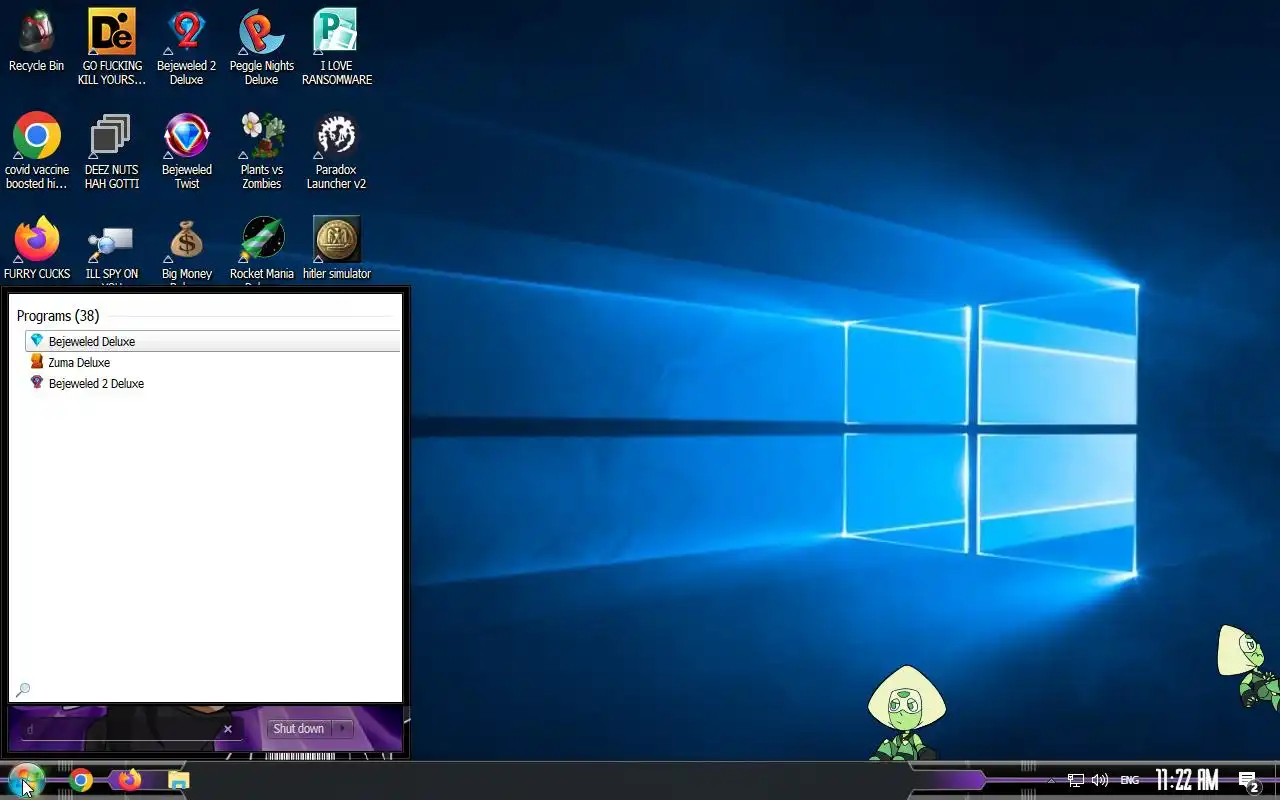Open the Firefox shortcut on the desktop

pyautogui.click(x=36, y=248)
